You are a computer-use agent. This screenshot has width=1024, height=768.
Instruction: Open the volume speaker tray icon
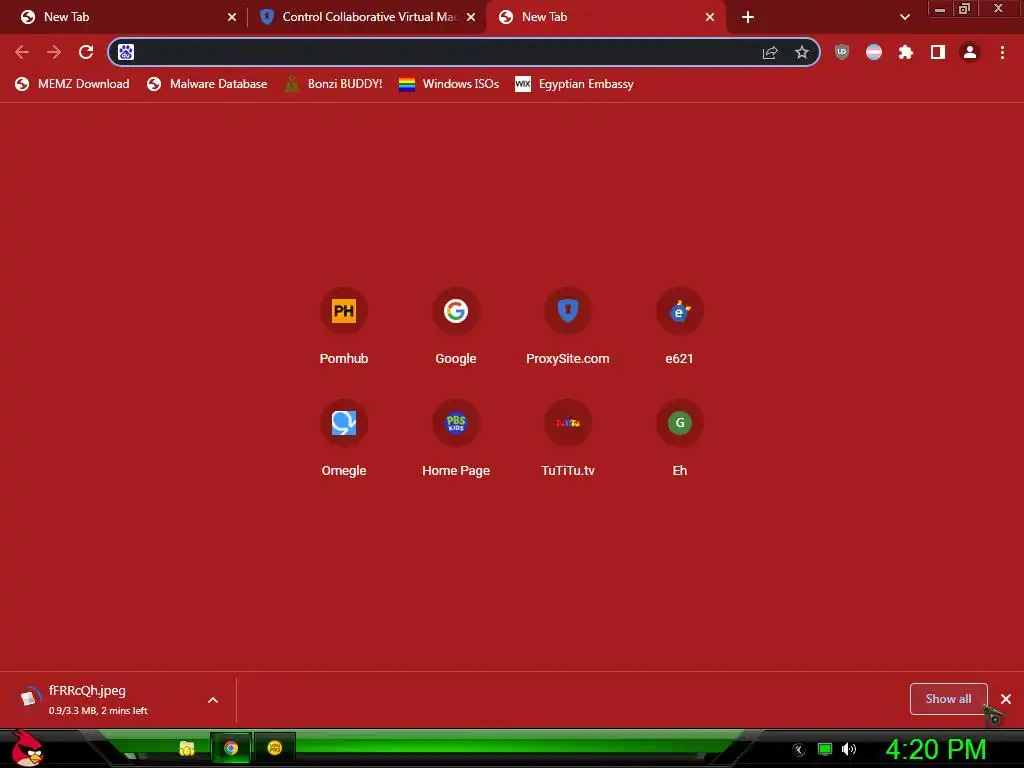[x=849, y=749]
